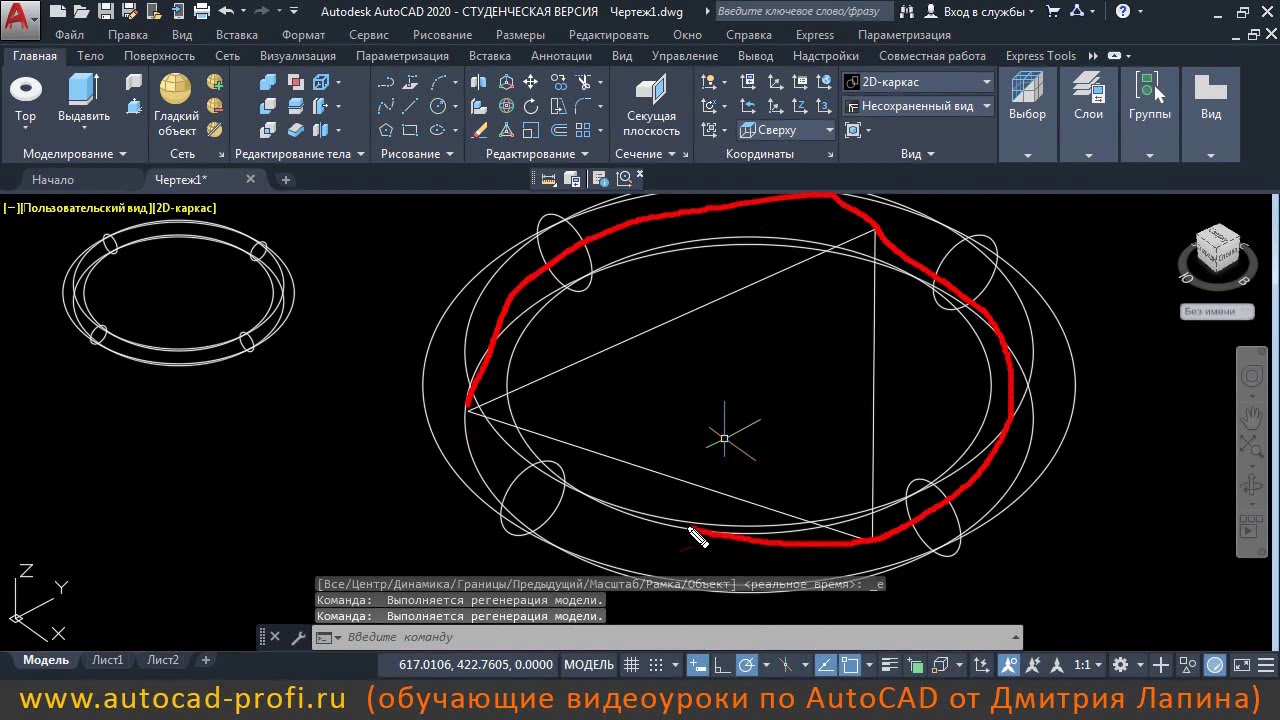Viewport: 1280px width, 720px height.
Task: Toggle snap mode in status bar
Action: 656,665
